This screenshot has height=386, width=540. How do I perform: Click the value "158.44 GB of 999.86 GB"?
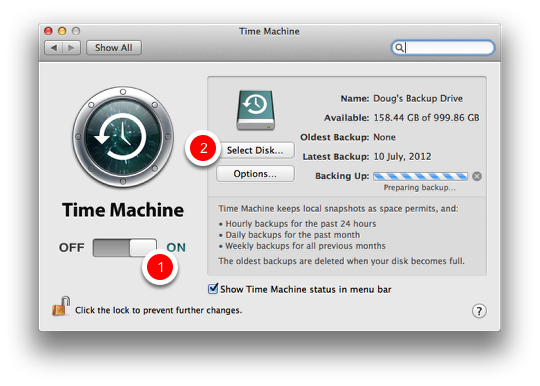tap(426, 118)
